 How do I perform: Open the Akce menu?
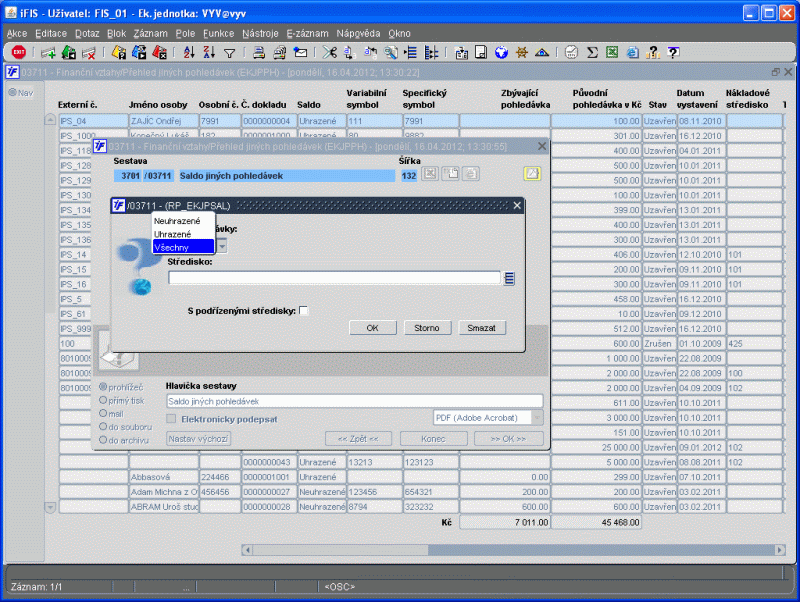tap(17, 34)
